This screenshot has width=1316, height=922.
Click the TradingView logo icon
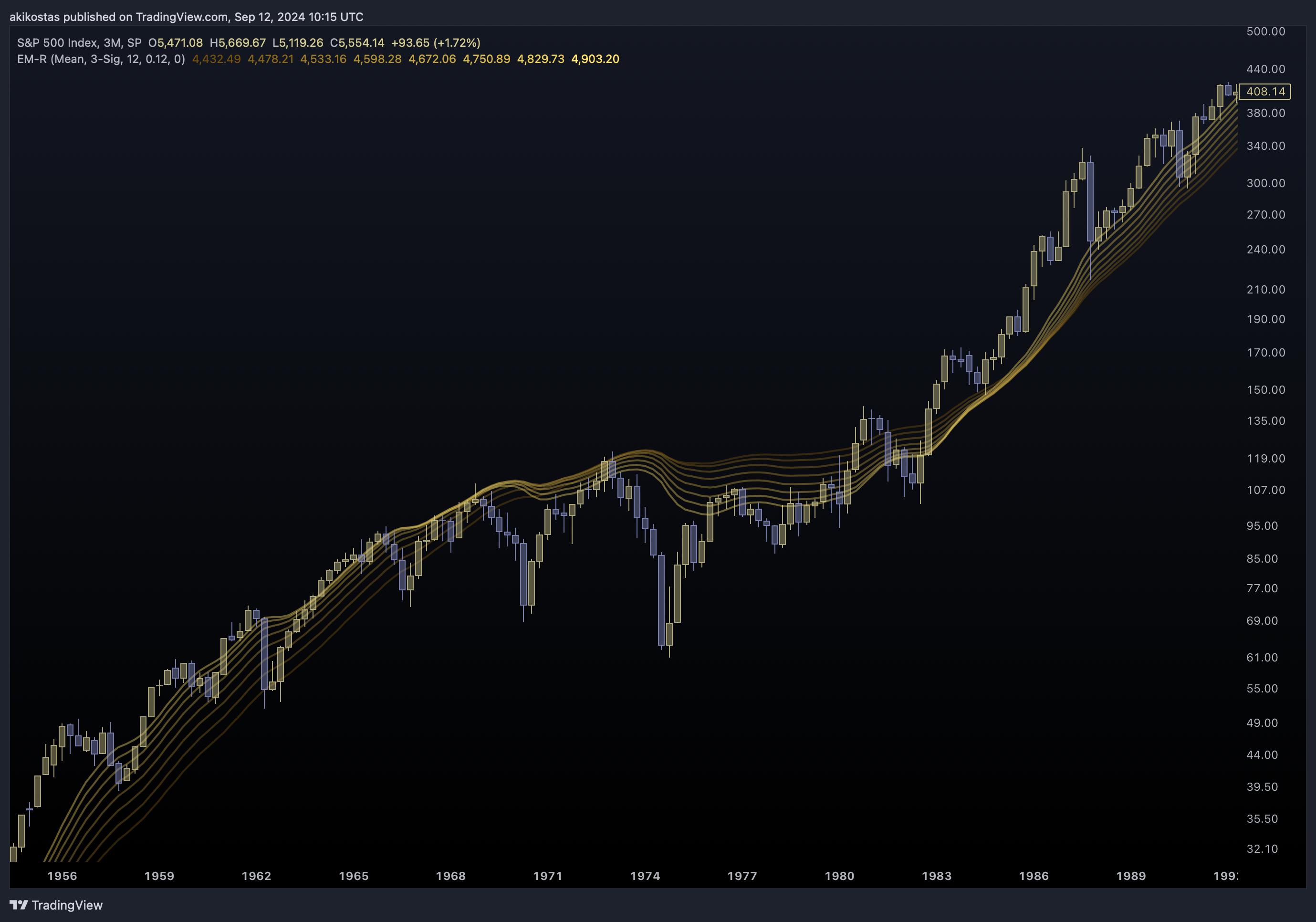(x=19, y=905)
